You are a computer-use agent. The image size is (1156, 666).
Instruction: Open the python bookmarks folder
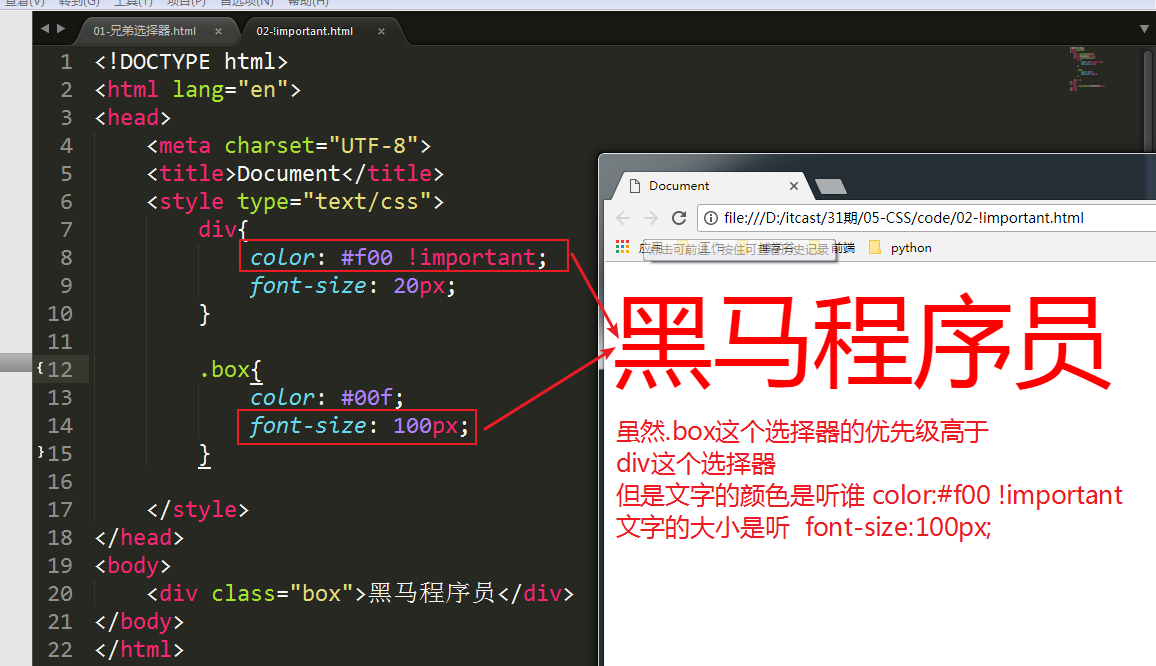coord(900,248)
